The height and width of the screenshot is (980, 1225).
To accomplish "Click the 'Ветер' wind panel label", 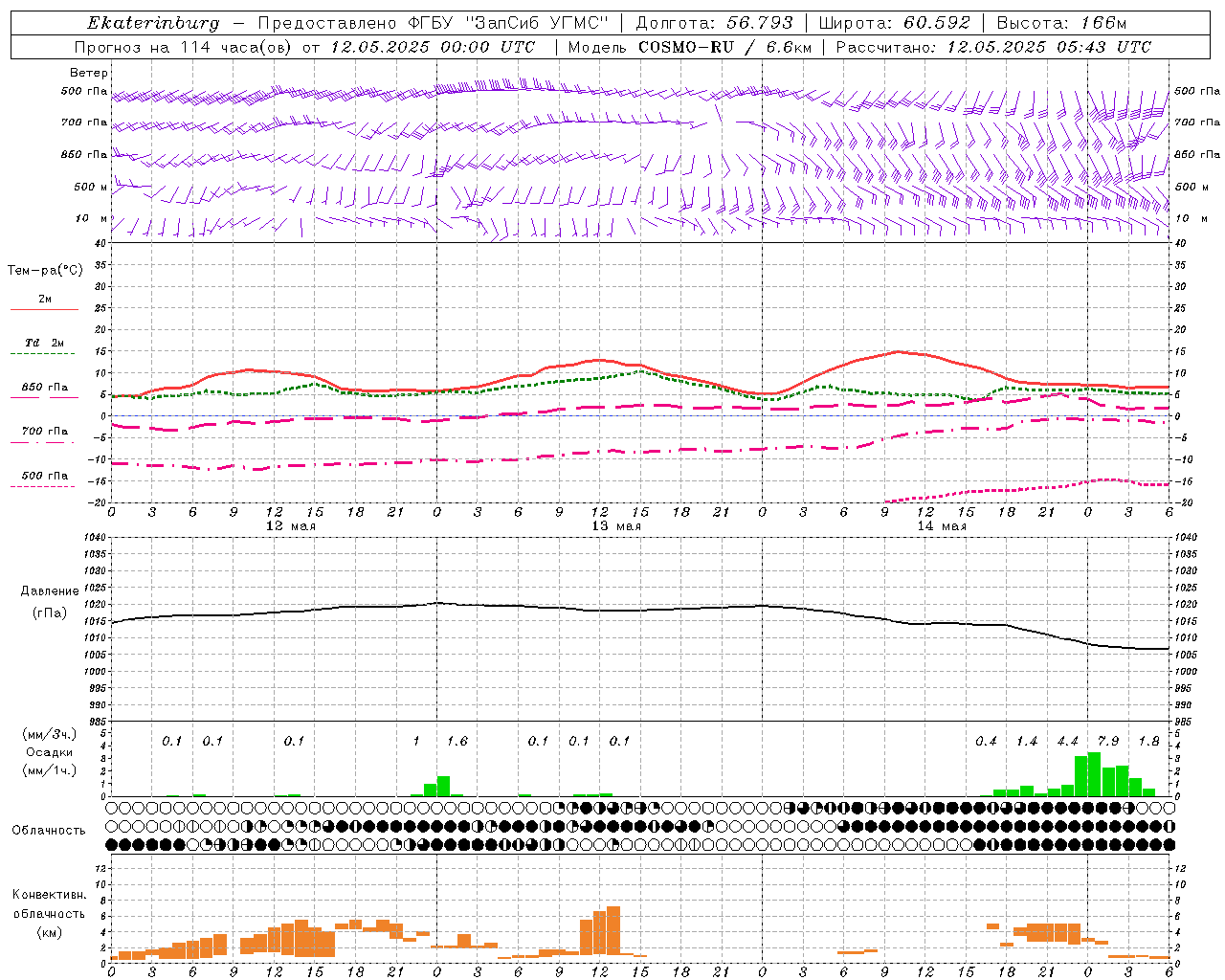I will [88, 73].
